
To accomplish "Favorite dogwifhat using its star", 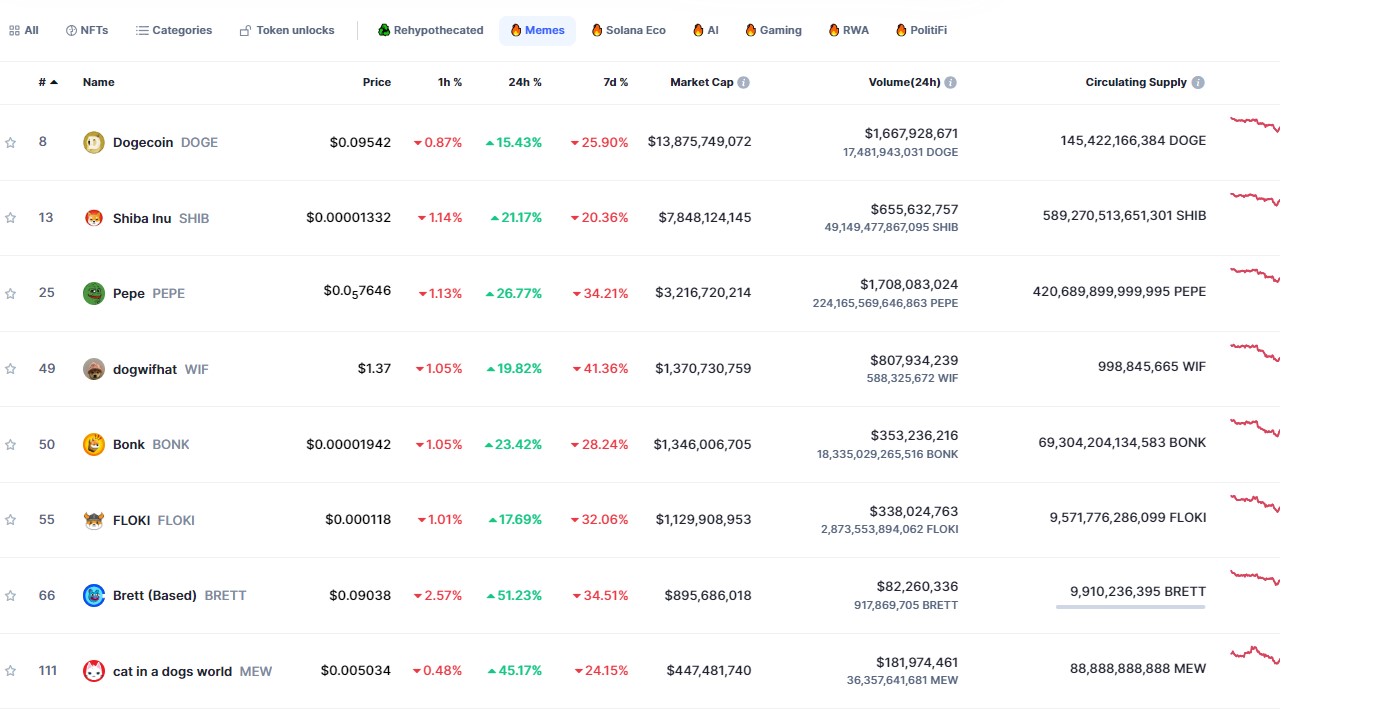I will 10,369.
